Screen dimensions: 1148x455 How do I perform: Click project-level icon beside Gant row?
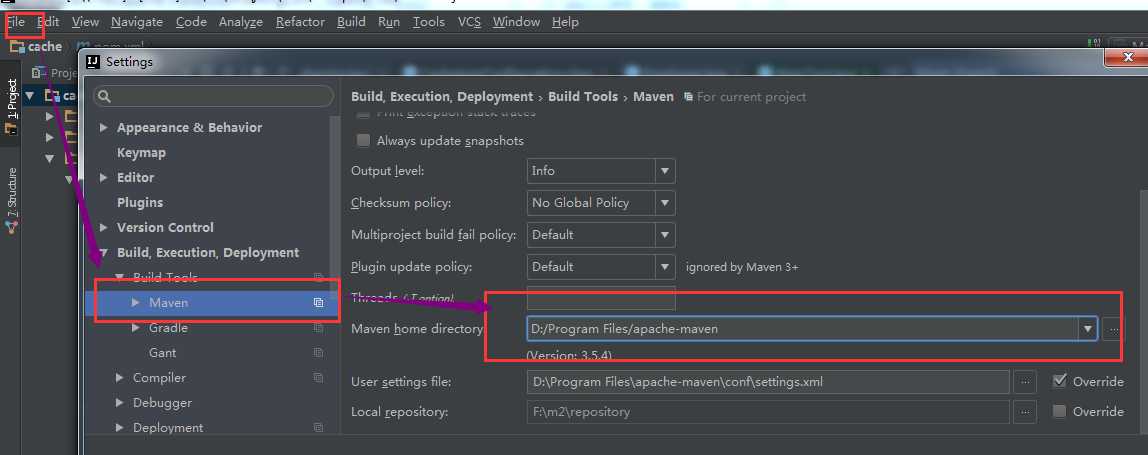click(318, 352)
